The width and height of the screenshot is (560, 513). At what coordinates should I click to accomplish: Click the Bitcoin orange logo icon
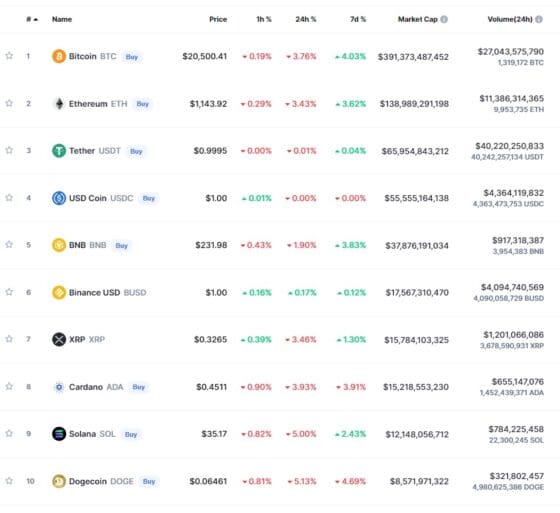pyautogui.click(x=59, y=56)
